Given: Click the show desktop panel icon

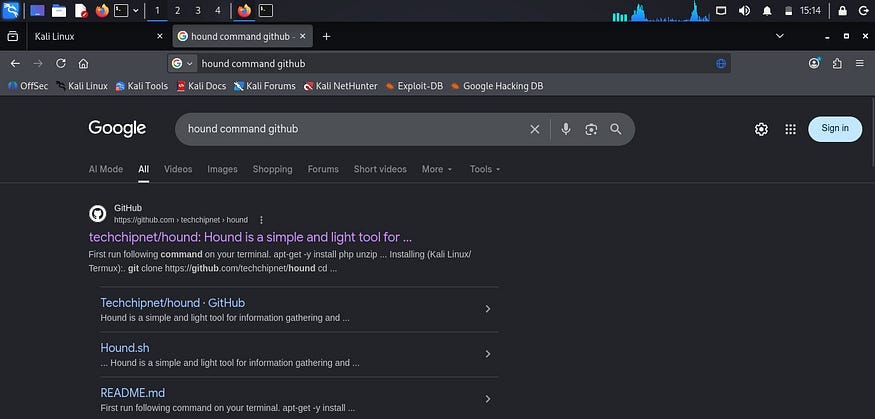Looking at the screenshot, I should 37,11.
